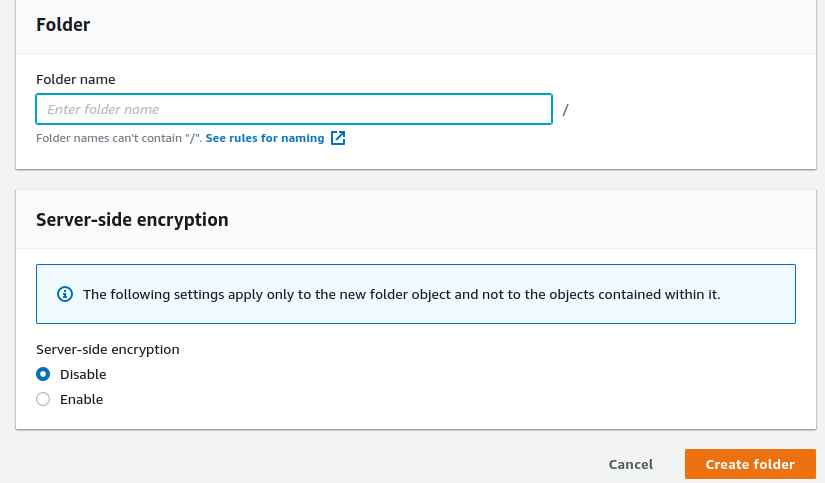The height and width of the screenshot is (483, 825).
Task: Cancel folder creation
Action: click(x=631, y=464)
